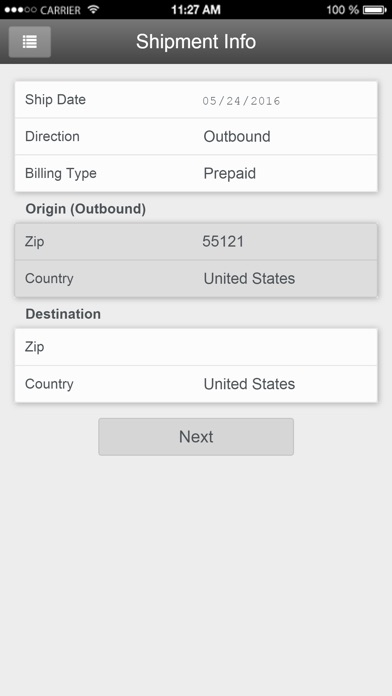Tap the Shipment Info title
Viewport: 392px width, 696px height.
pyautogui.click(x=196, y=42)
